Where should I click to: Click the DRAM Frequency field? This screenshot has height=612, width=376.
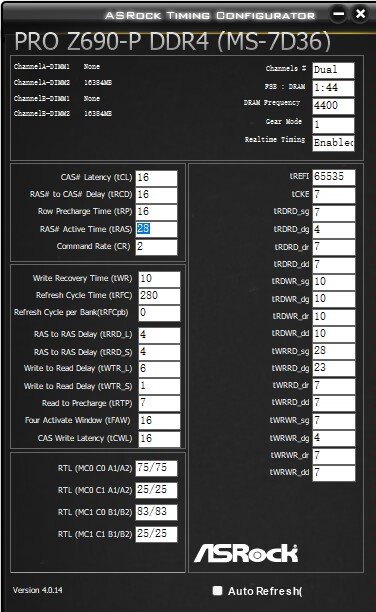point(333,106)
